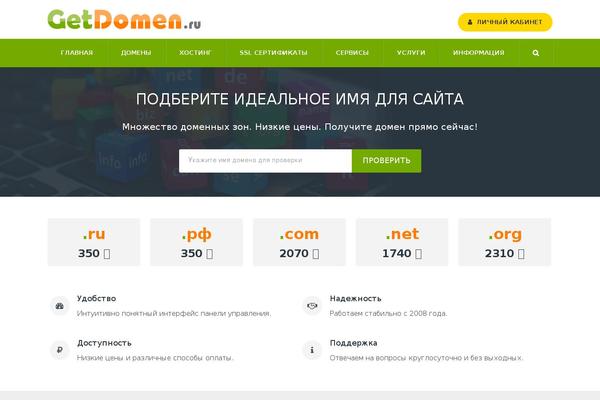Click the Доступность ruble icon
600x400 pixels.
(x=60, y=350)
